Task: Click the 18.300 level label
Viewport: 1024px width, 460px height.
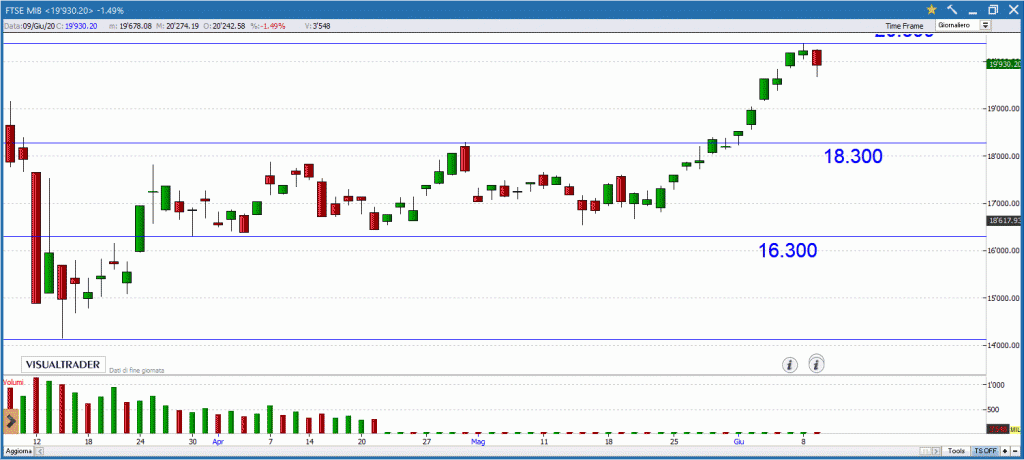Action: pyautogui.click(x=853, y=156)
